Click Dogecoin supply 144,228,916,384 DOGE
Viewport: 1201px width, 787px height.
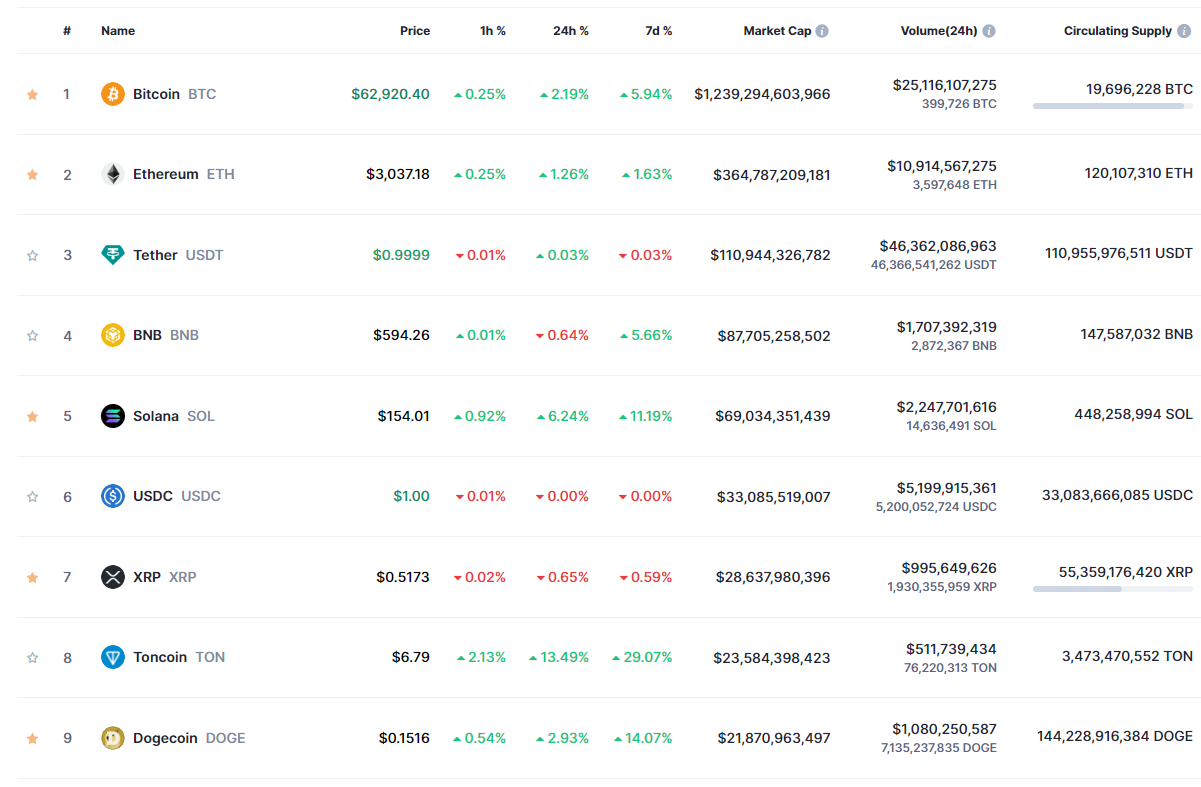[x=1115, y=736]
